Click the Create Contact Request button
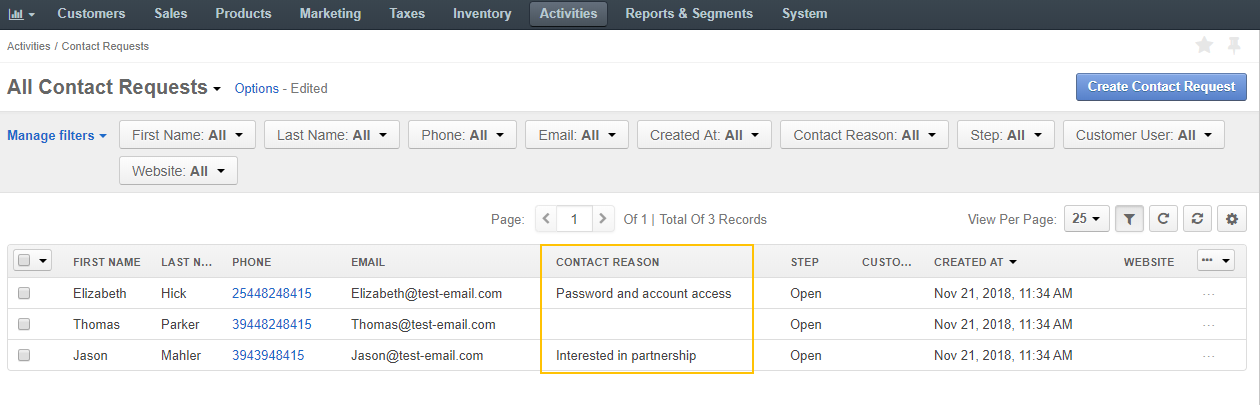 tap(1161, 87)
